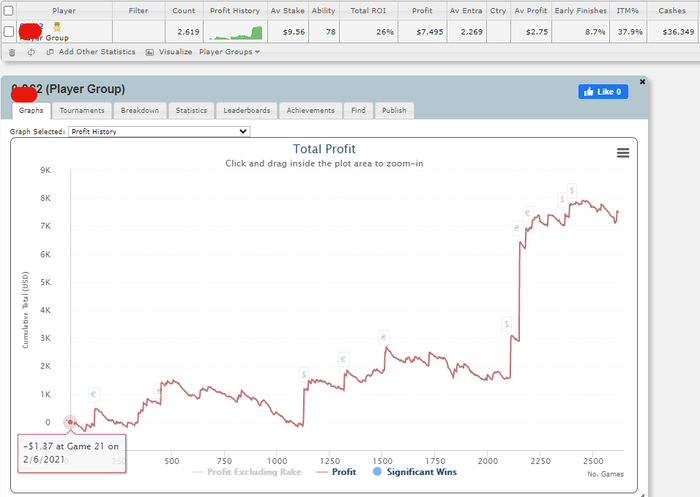Toggle Profit Excluding Rake legend series

[x=246, y=472]
